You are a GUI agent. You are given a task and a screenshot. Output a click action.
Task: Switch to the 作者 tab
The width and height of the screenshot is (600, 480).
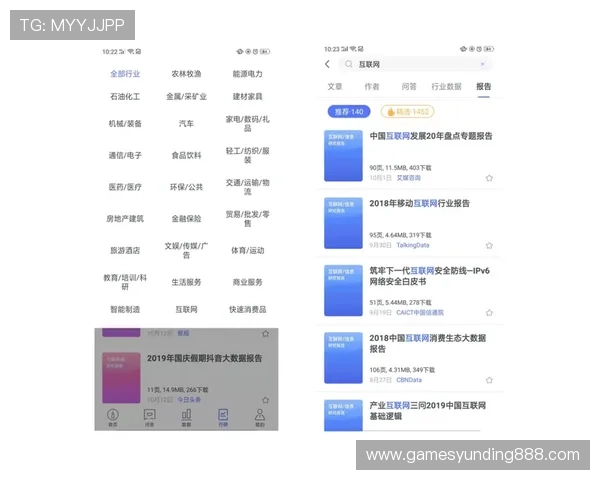372,87
